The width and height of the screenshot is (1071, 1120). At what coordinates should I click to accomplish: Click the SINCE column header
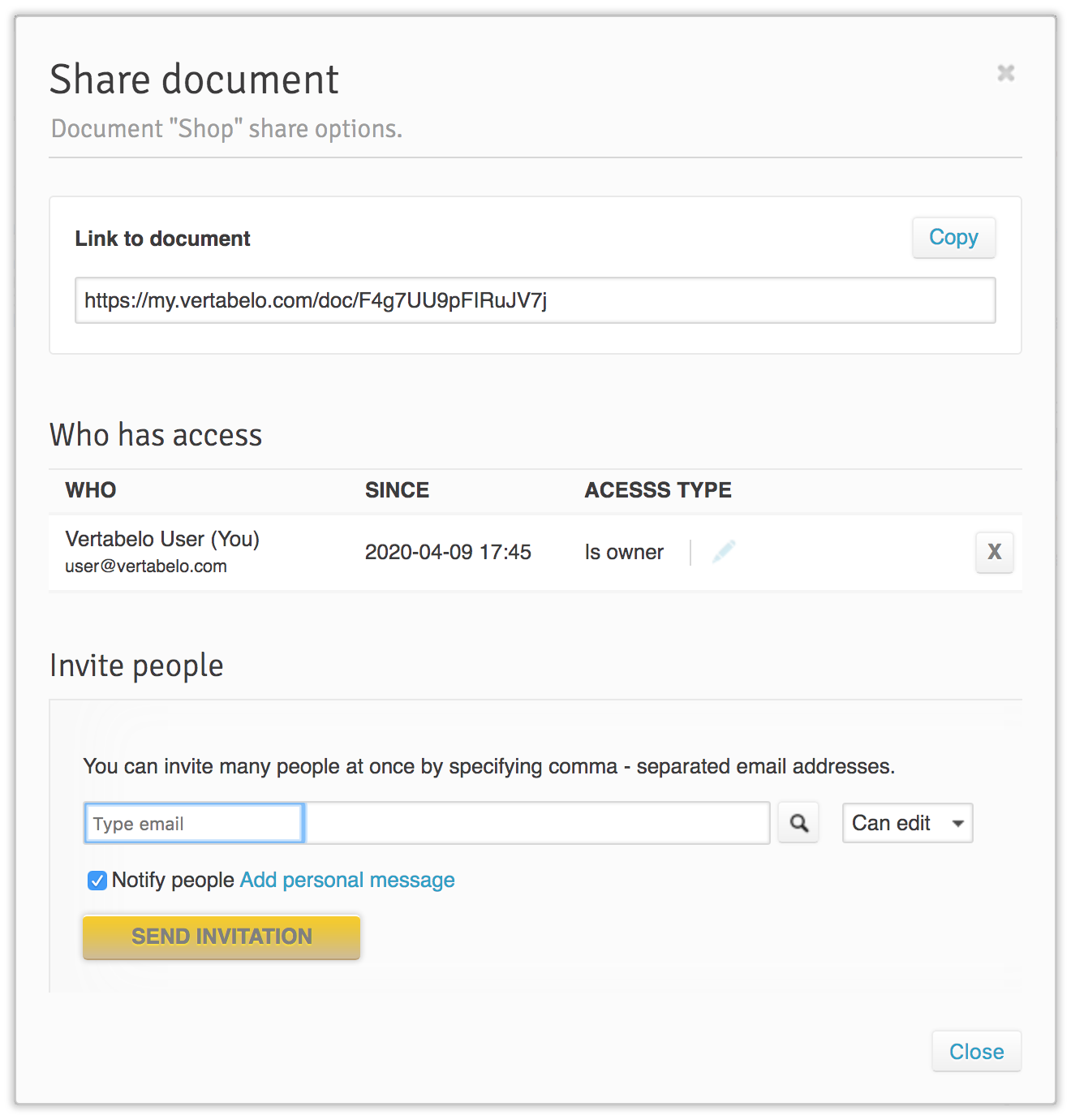point(397,490)
